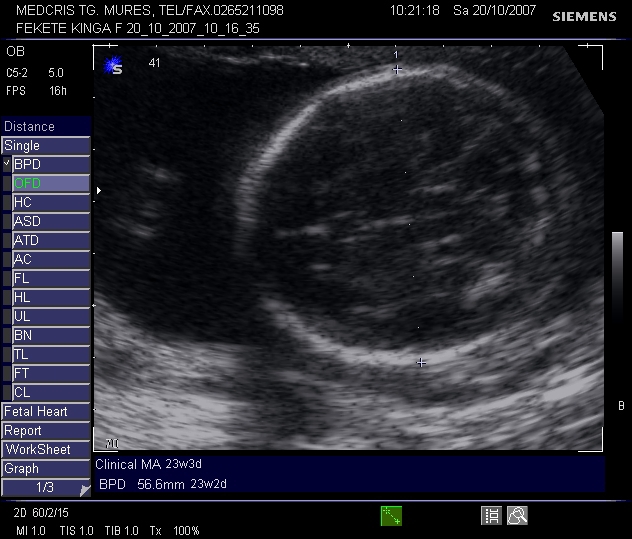Screen dimensions: 632x539
Task: Open the WorkSheet menu item
Action: click(x=45, y=449)
